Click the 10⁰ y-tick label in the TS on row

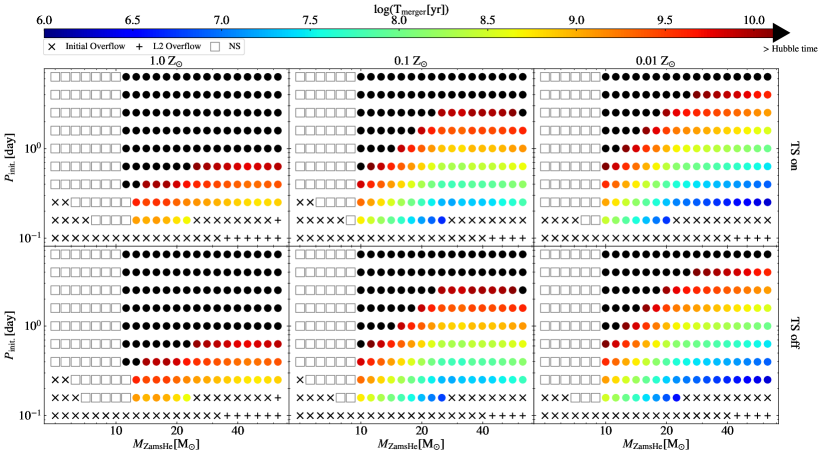[x=31, y=148]
